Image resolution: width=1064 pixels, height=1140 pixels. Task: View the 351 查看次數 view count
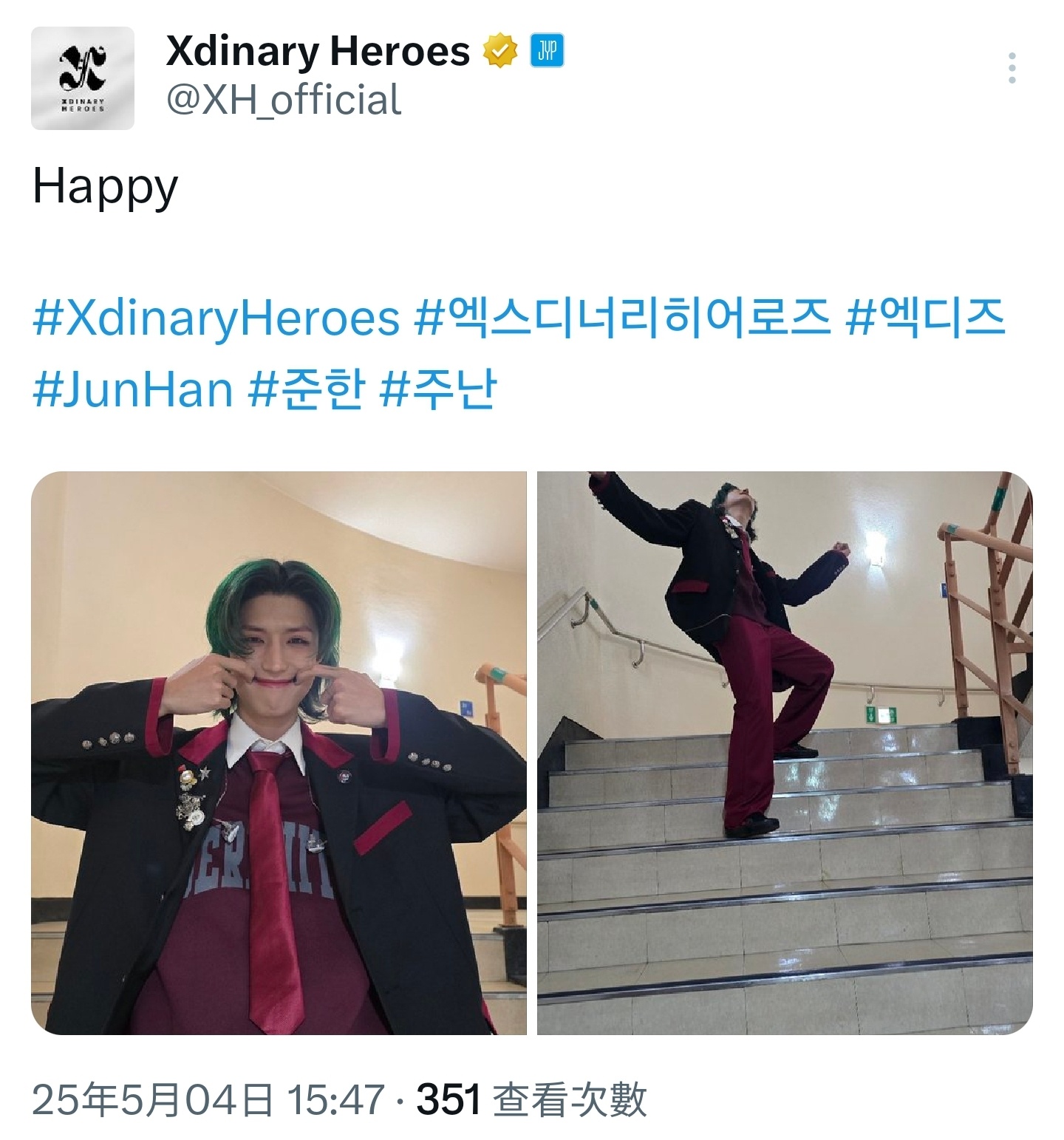(532, 1099)
